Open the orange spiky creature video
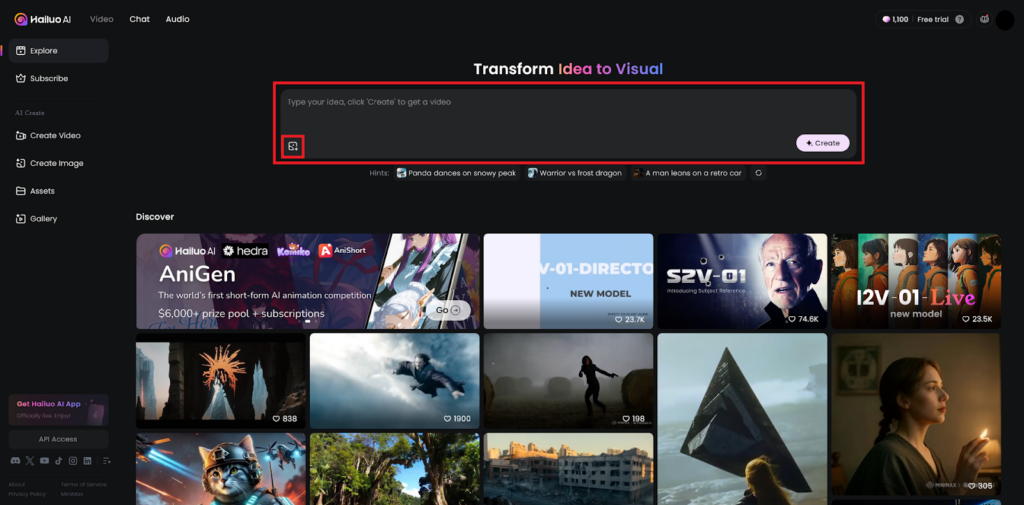Image resolution: width=1024 pixels, height=505 pixels. tap(221, 381)
